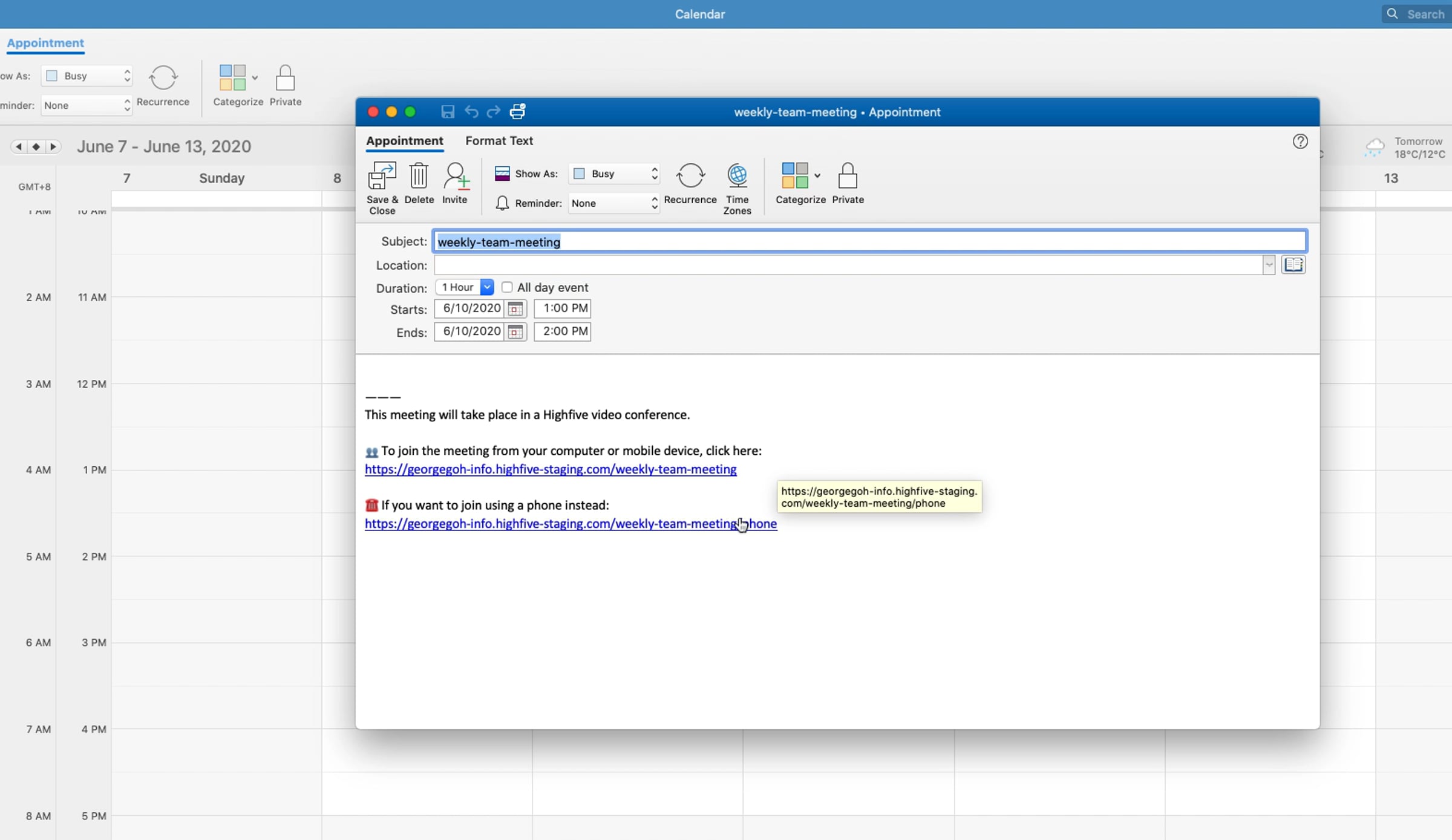Open the Starts date calendar picker
This screenshot has height=840, width=1452.
[x=515, y=309]
